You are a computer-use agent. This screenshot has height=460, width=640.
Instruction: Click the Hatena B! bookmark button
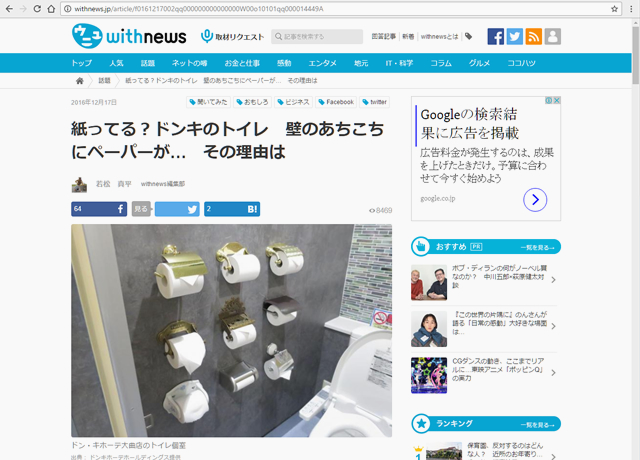coord(232,209)
